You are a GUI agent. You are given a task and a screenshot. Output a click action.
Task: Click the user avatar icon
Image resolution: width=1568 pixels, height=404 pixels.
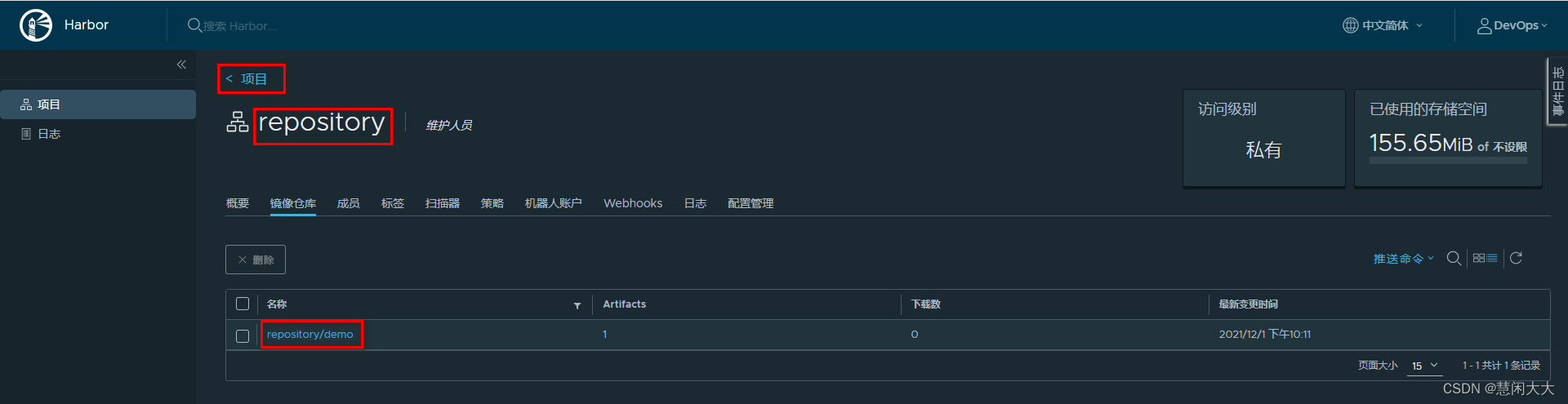click(x=1484, y=25)
